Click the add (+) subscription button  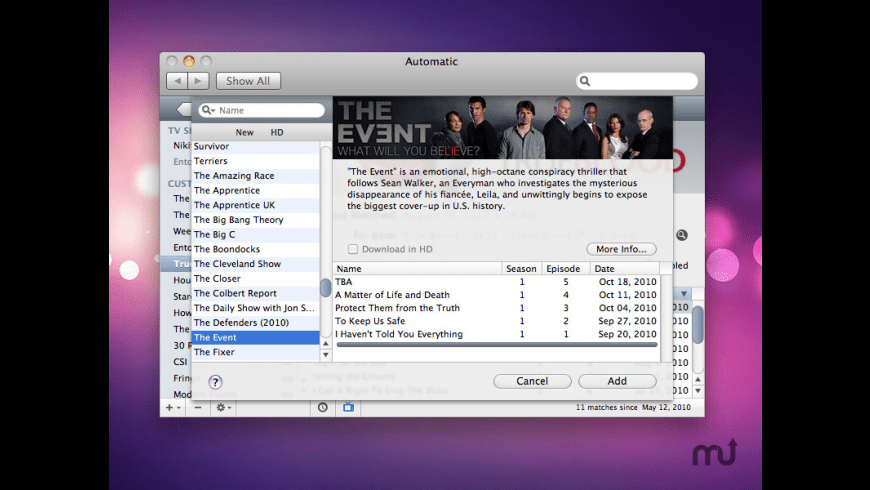[173, 408]
